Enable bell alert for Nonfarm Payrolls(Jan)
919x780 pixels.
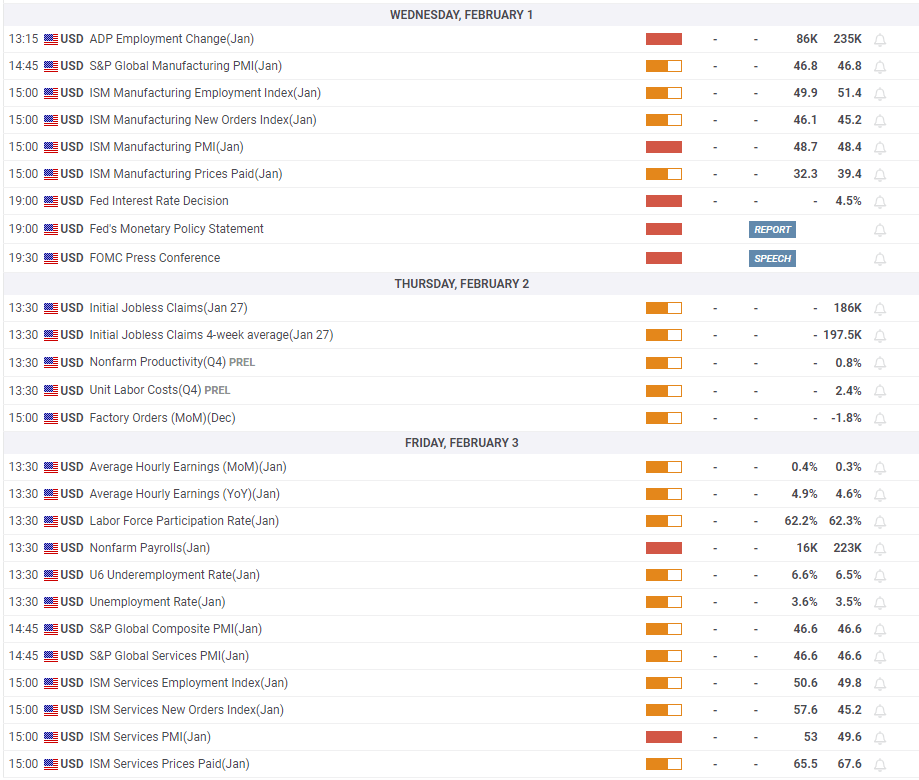click(x=880, y=549)
